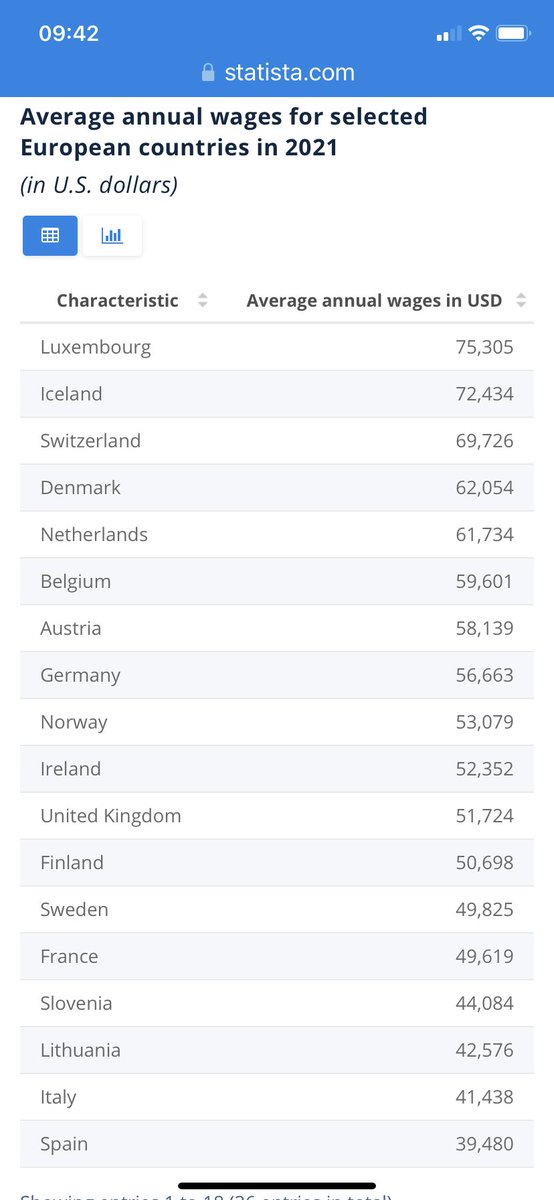Select the Iceland row
554x1200 pixels.
[x=277, y=394]
